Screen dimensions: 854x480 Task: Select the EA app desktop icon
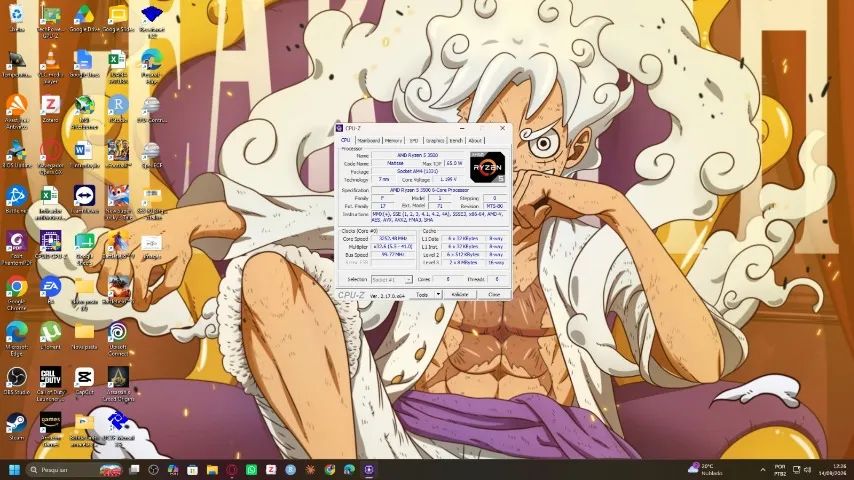51,290
